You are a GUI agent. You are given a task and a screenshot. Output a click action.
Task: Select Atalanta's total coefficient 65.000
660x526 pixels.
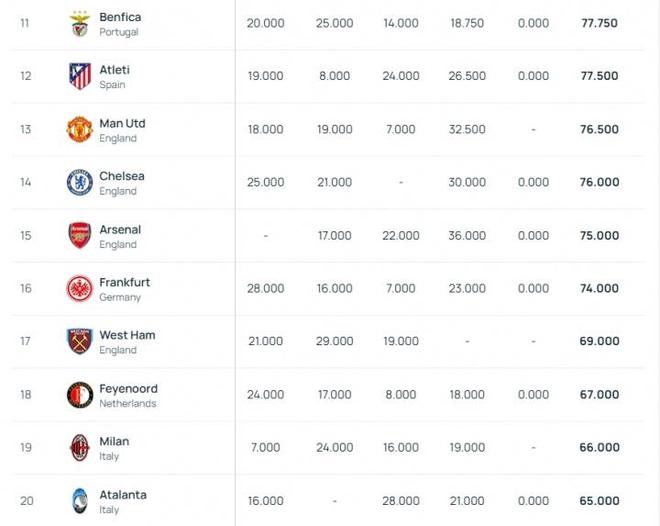(599, 501)
